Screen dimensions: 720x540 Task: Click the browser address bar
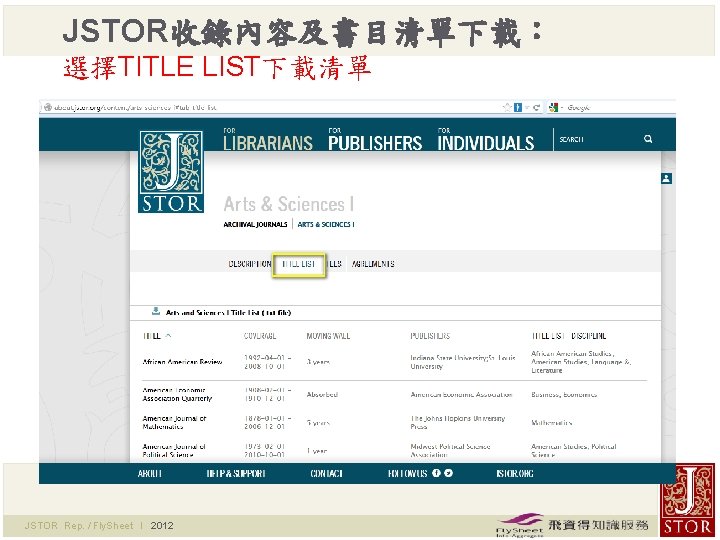coord(271,107)
